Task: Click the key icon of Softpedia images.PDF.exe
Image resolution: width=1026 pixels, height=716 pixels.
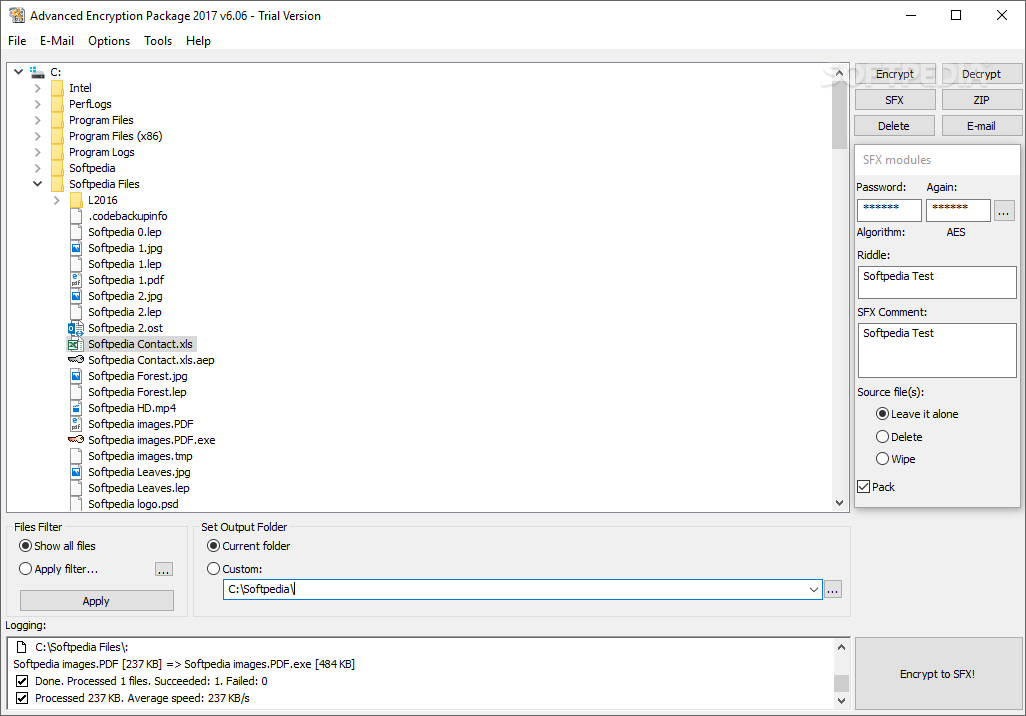Action: [x=76, y=440]
